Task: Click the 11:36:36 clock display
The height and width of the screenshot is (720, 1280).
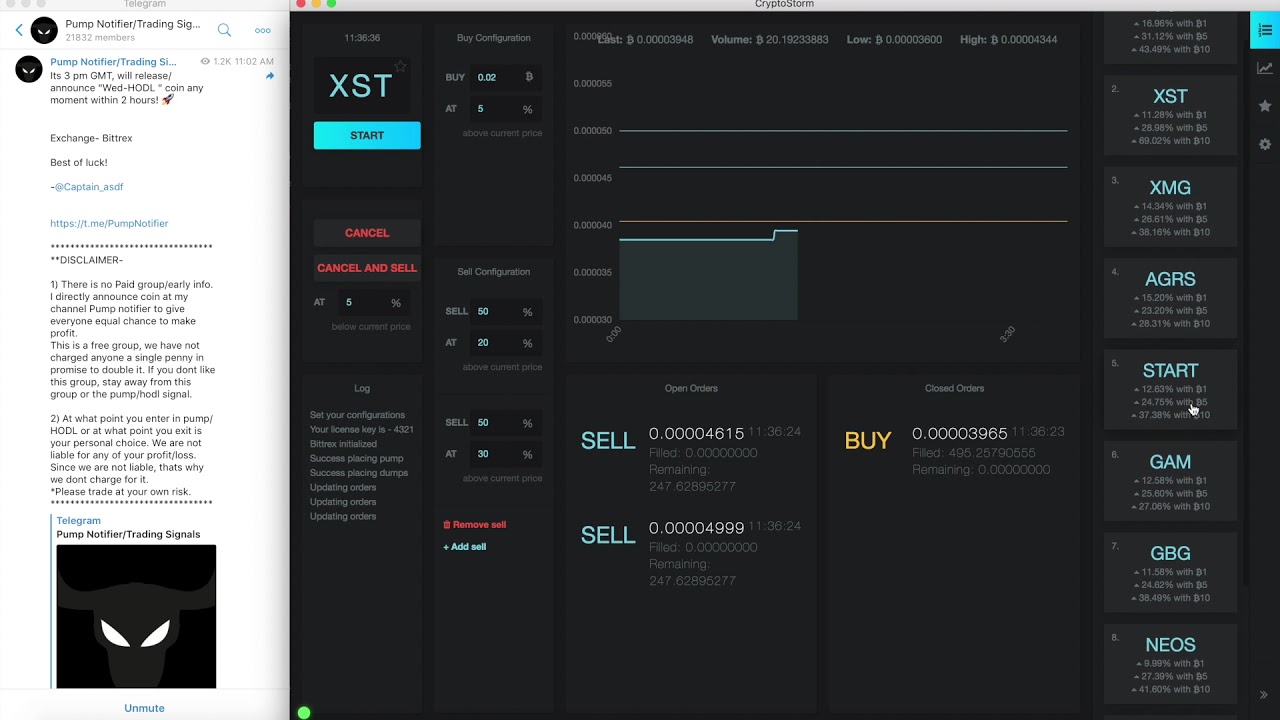Action: click(362, 38)
